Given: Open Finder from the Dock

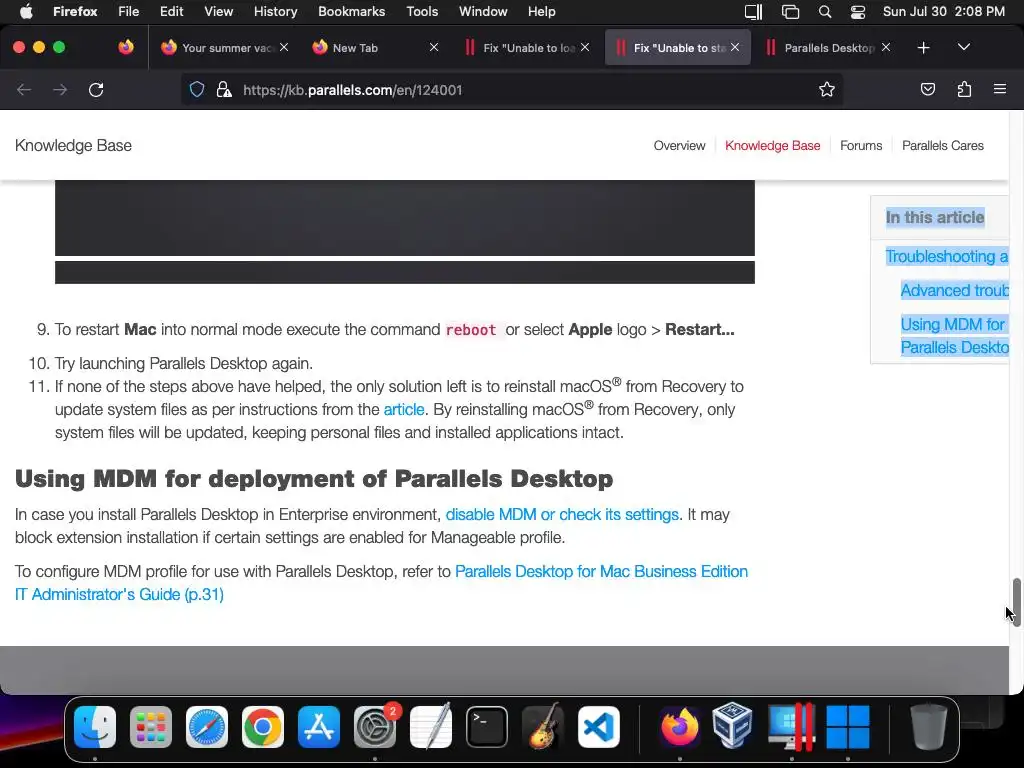Looking at the screenshot, I should click(x=95, y=727).
